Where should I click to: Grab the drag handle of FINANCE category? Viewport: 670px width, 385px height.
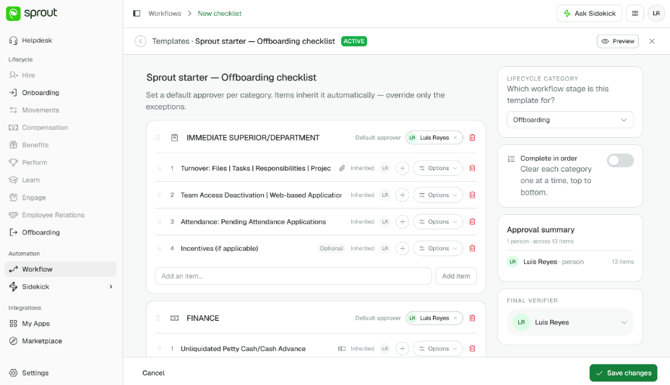tap(158, 318)
